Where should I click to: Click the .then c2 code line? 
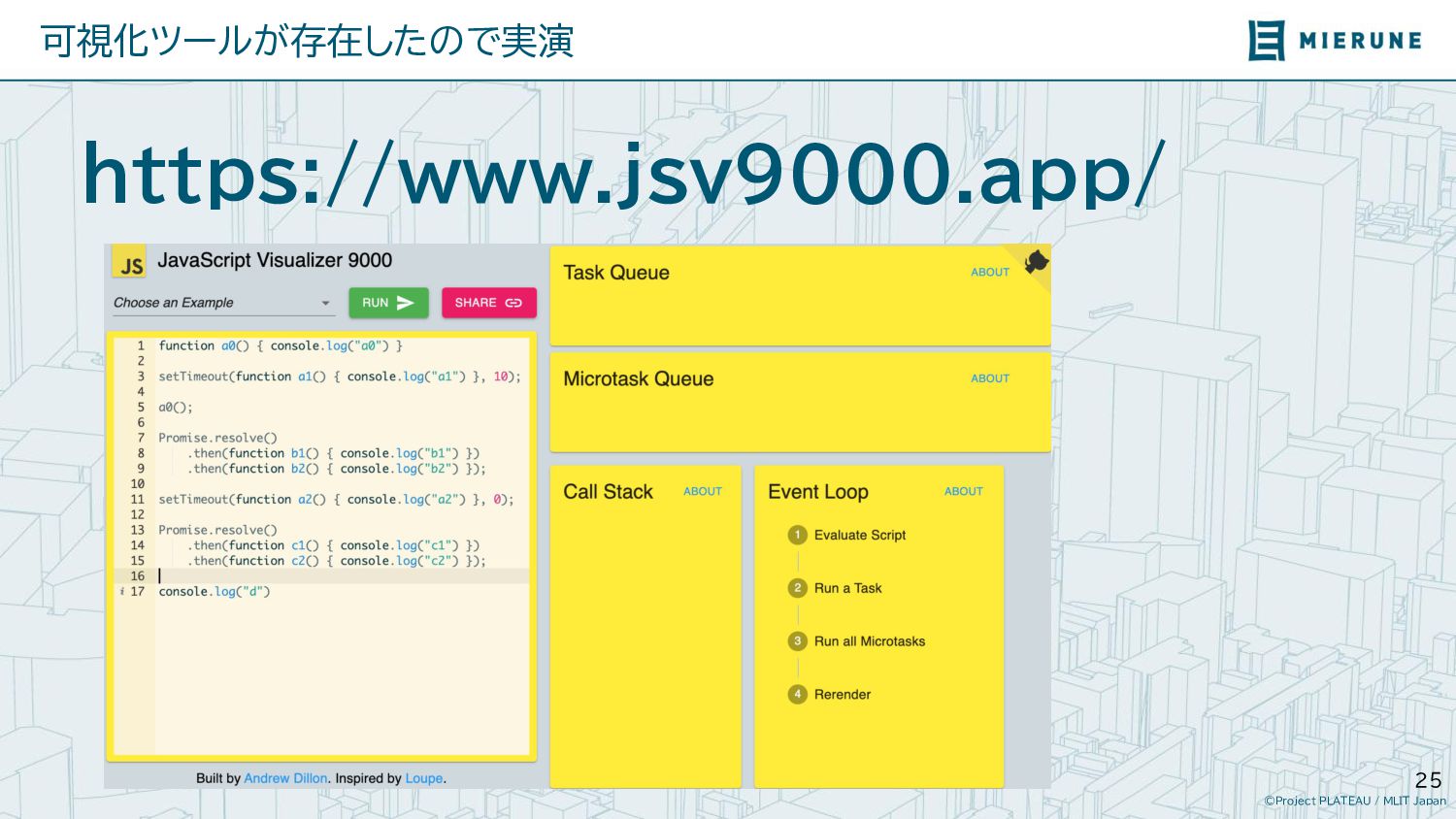tap(336, 561)
